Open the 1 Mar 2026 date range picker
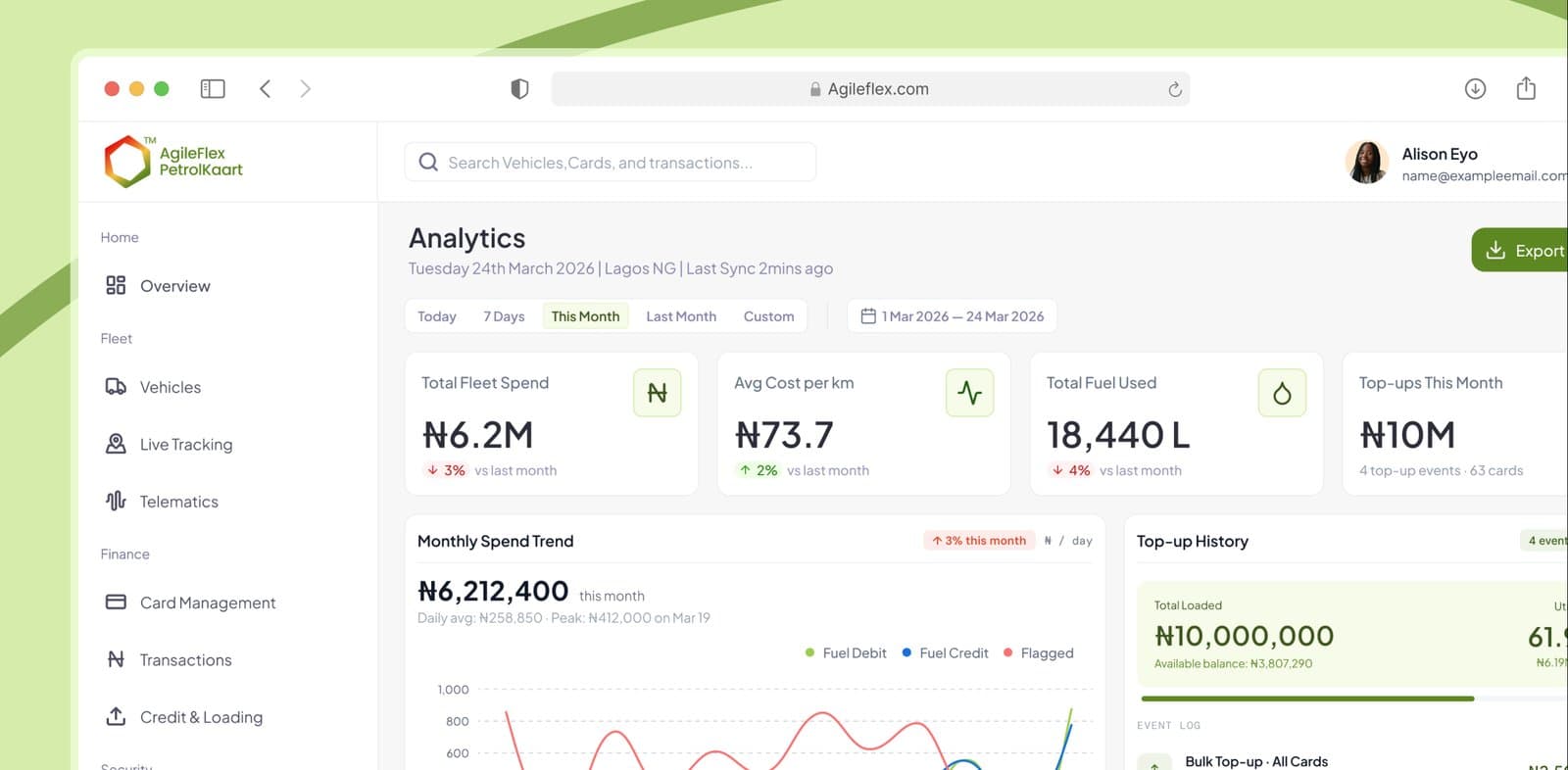 click(952, 316)
